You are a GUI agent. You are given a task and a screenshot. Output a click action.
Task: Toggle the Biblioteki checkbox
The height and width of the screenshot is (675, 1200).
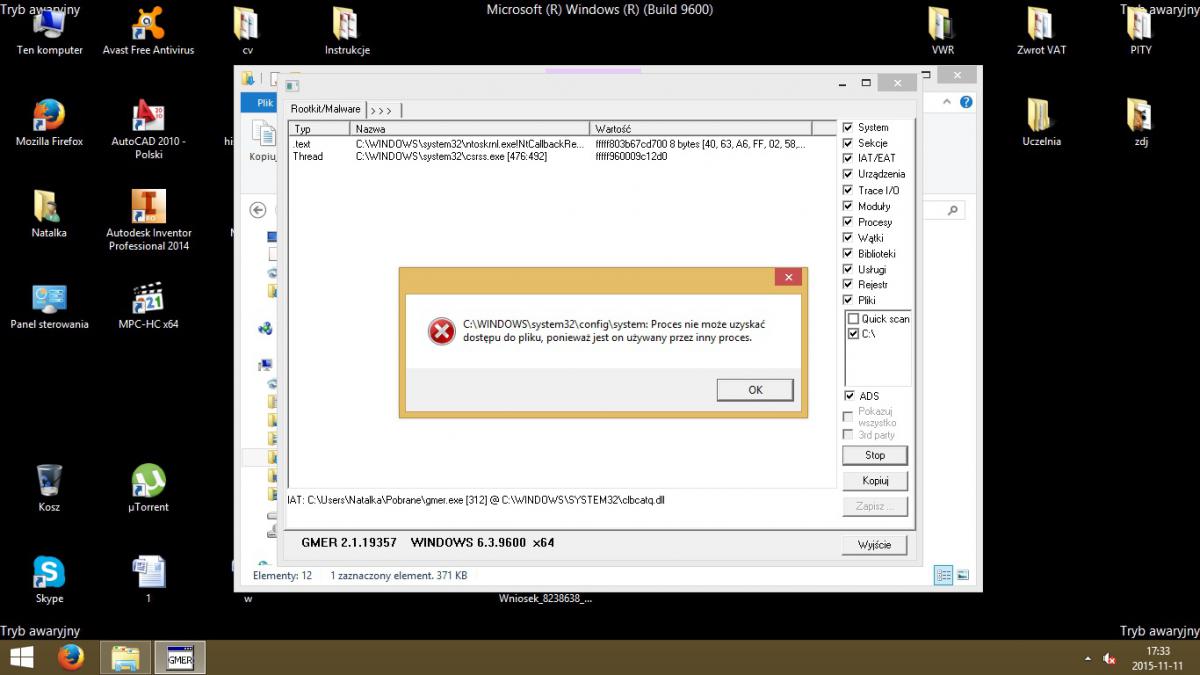click(x=848, y=254)
